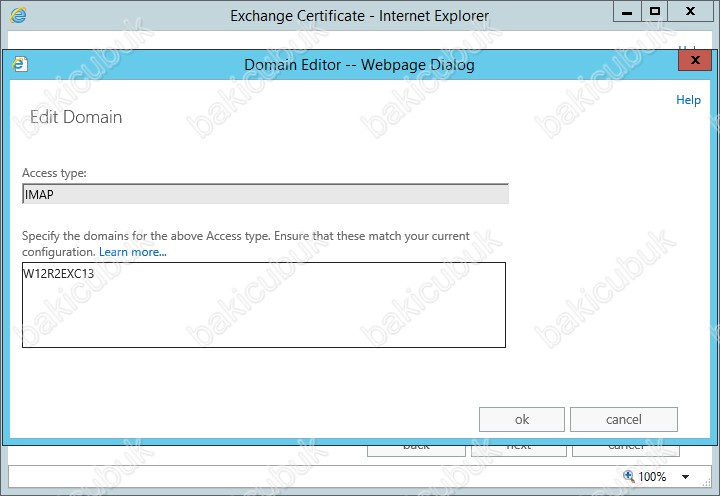Click into the domains text area with W12R2EXC13

[x=264, y=305]
